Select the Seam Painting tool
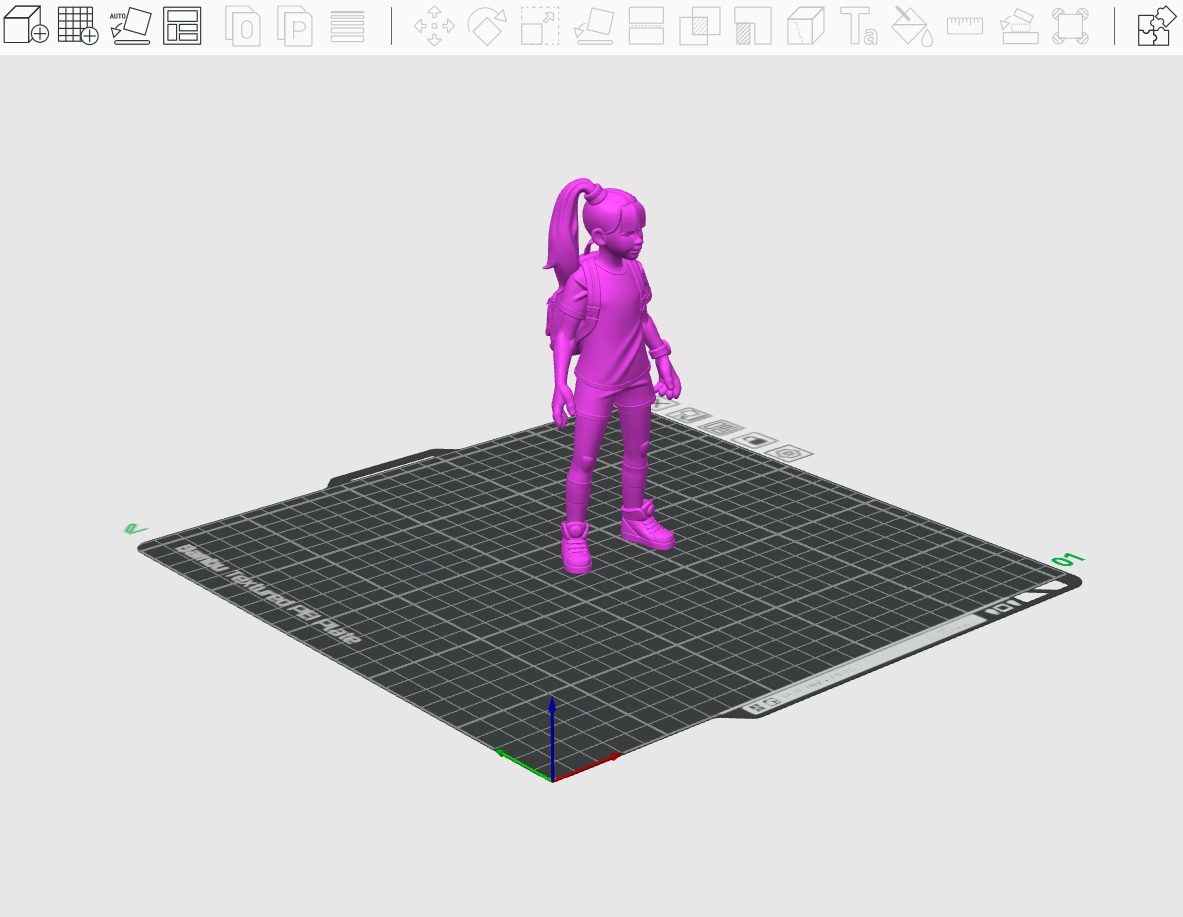This screenshot has height=917, width=1183. pos(806,25)
